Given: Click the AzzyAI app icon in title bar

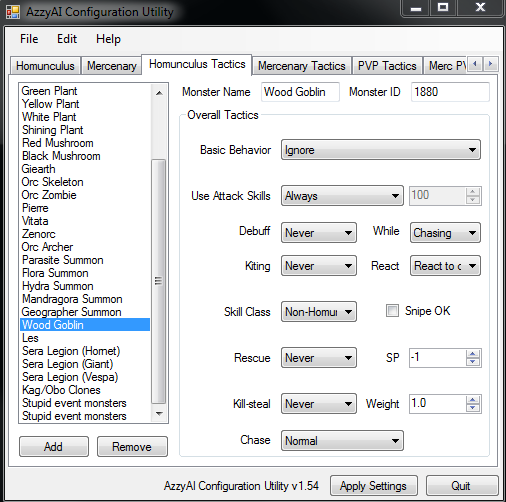Looking at the screenshot, I should coord(13,12).
